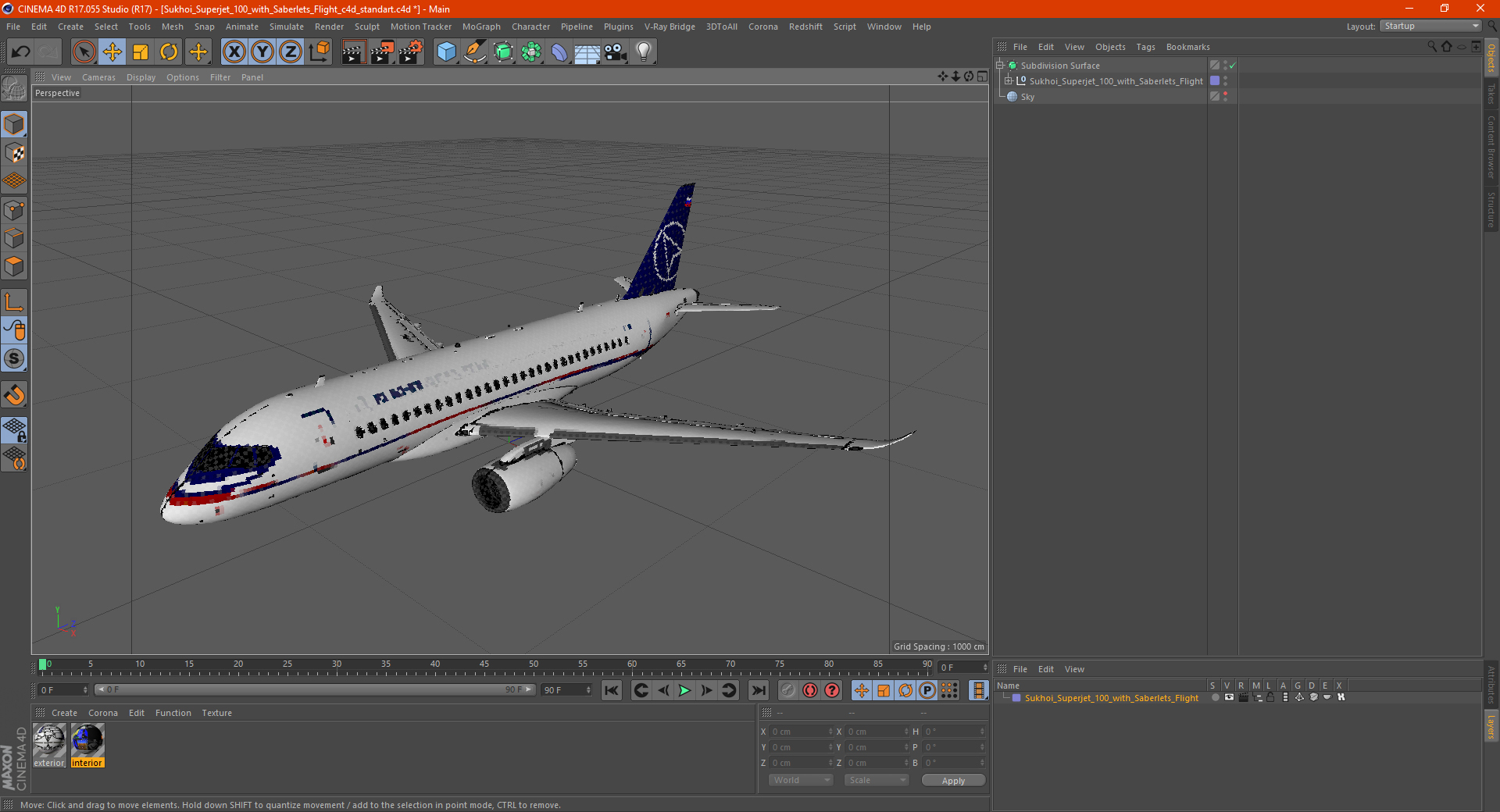Open material Texture menu
Screen dimensions: 1500x812
(x=216, y=713)
